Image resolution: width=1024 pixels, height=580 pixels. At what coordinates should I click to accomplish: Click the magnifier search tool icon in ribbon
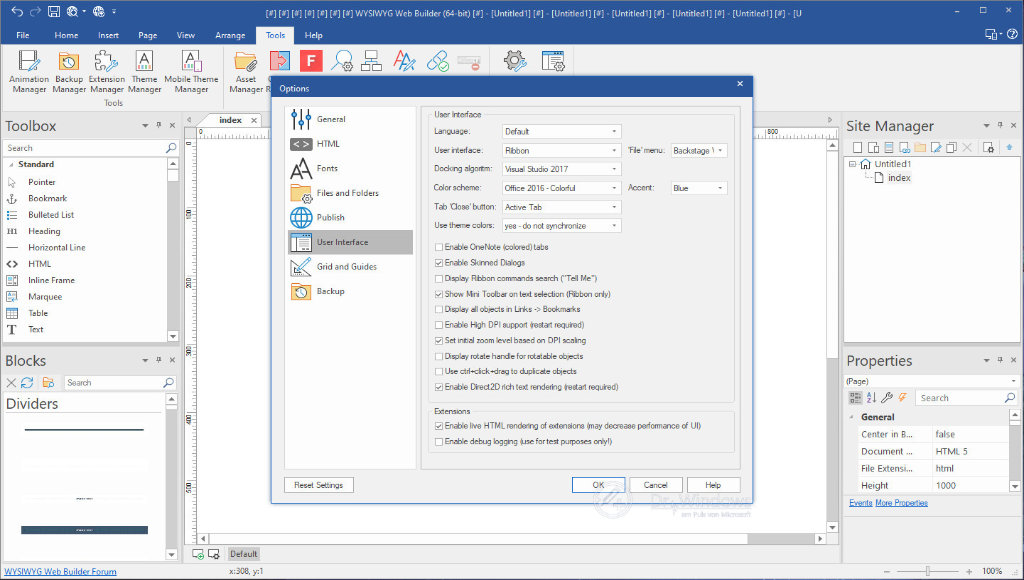point(342,61)
